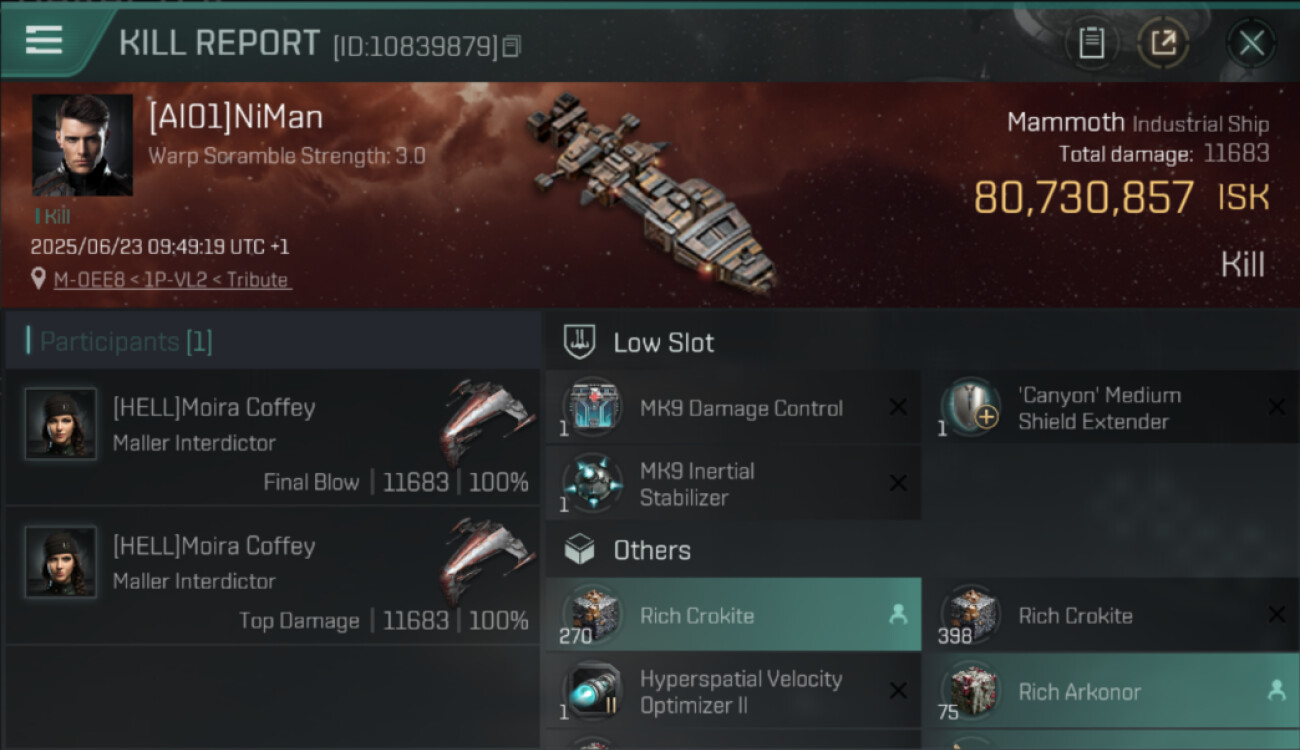The width and height of the screenshot is (1300, 750).
Task: Open Moira Coffey's Top Damage entry
Action: [x=272, y=577]
